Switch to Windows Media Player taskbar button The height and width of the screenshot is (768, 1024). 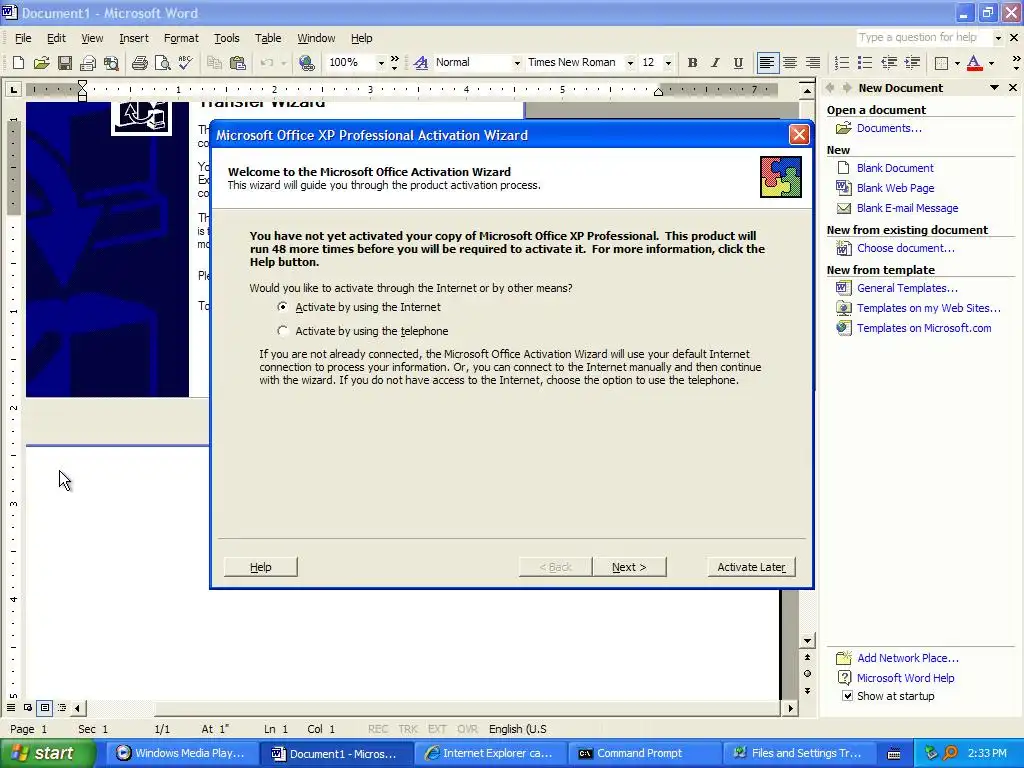click(182, 753)
